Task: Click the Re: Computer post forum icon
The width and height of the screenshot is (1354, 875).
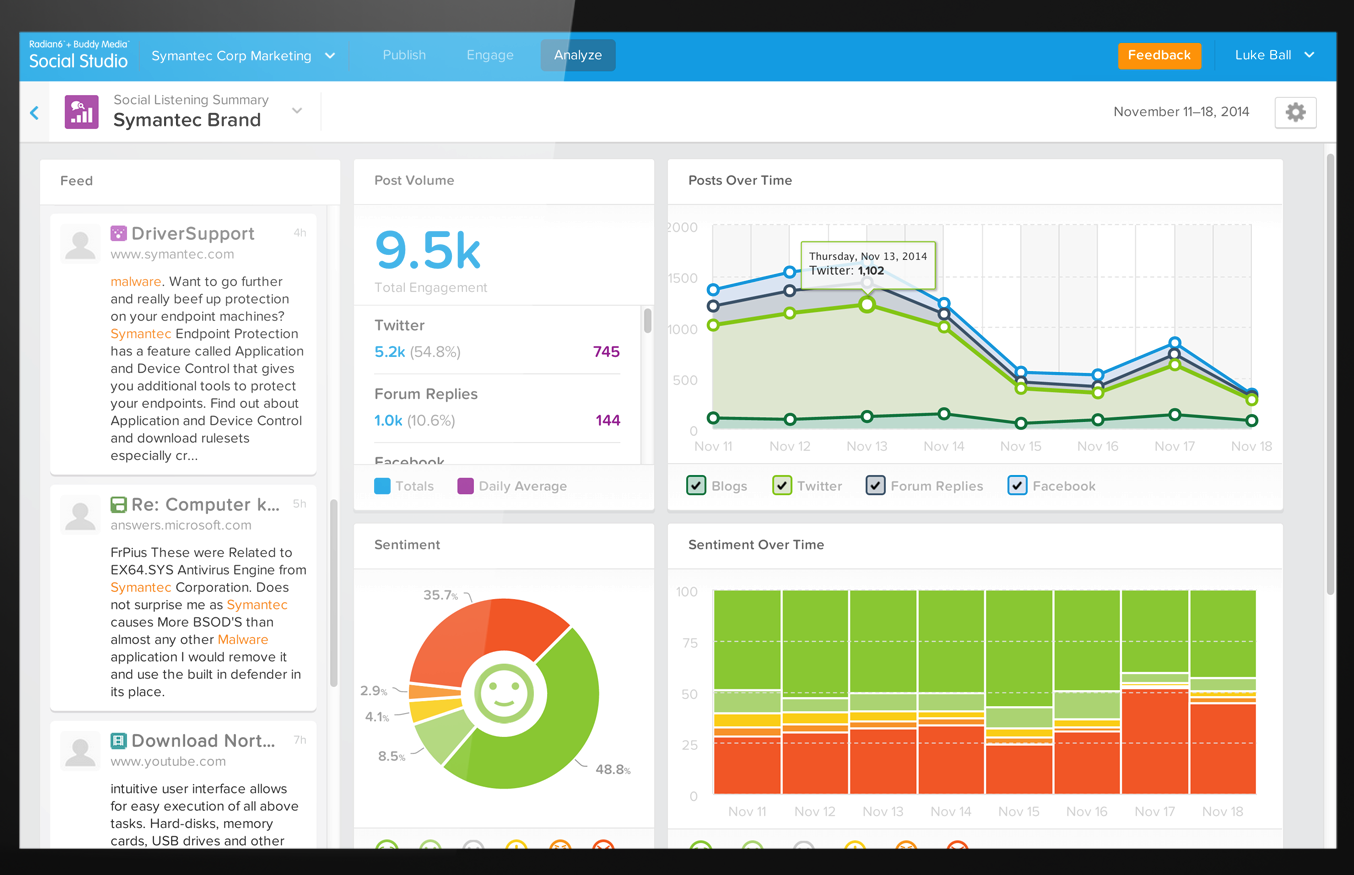Action: pos(118,505)
